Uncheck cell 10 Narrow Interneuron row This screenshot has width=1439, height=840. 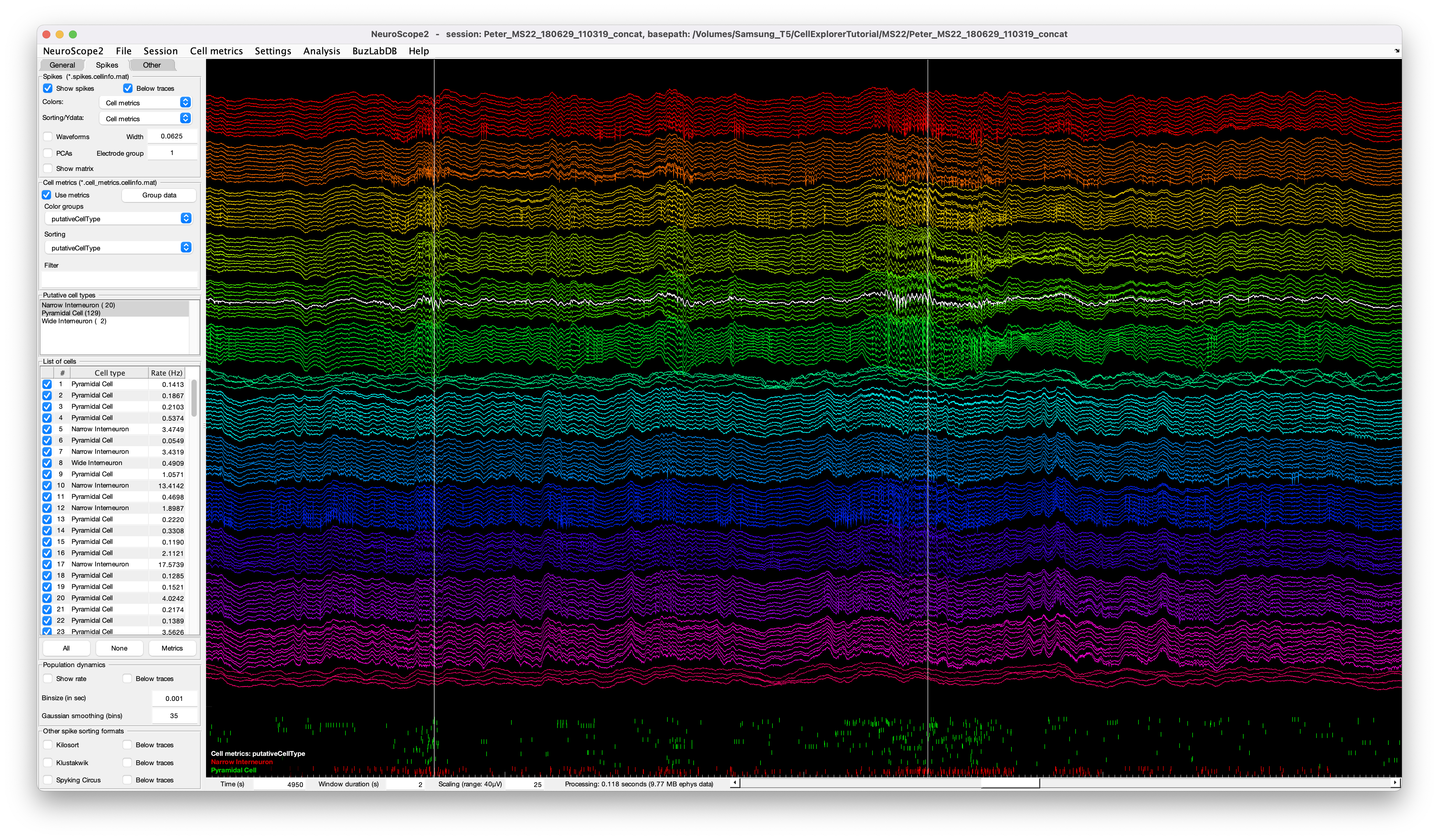[47, 485]
